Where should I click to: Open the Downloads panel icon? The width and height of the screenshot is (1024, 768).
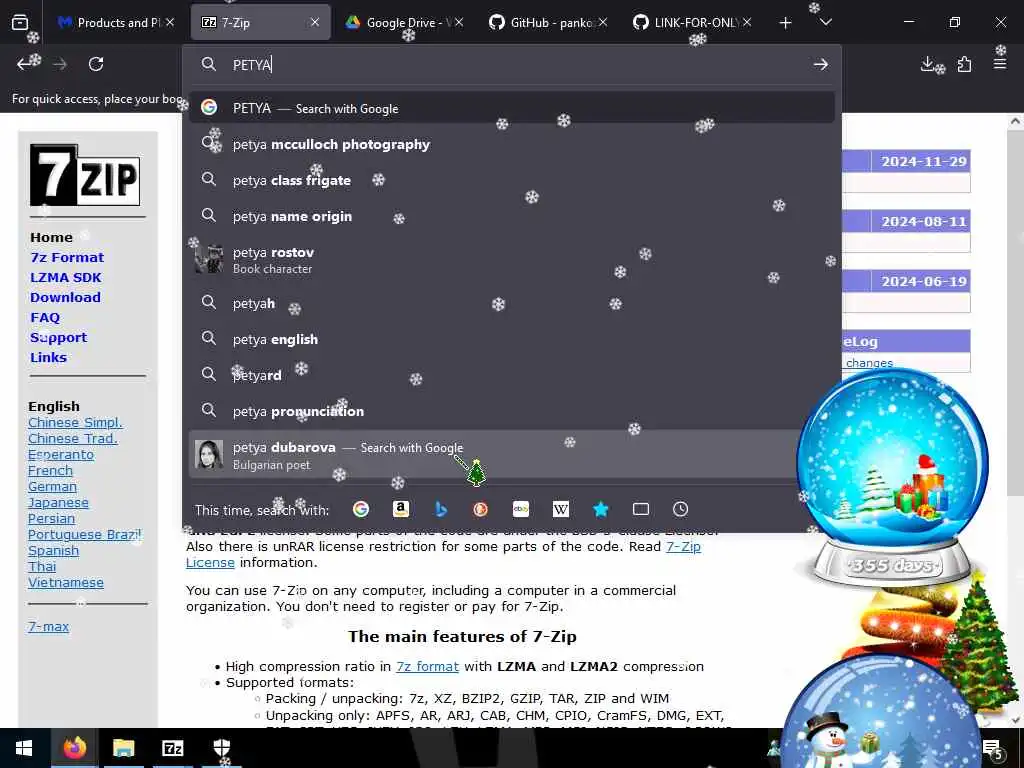[927, 64]
